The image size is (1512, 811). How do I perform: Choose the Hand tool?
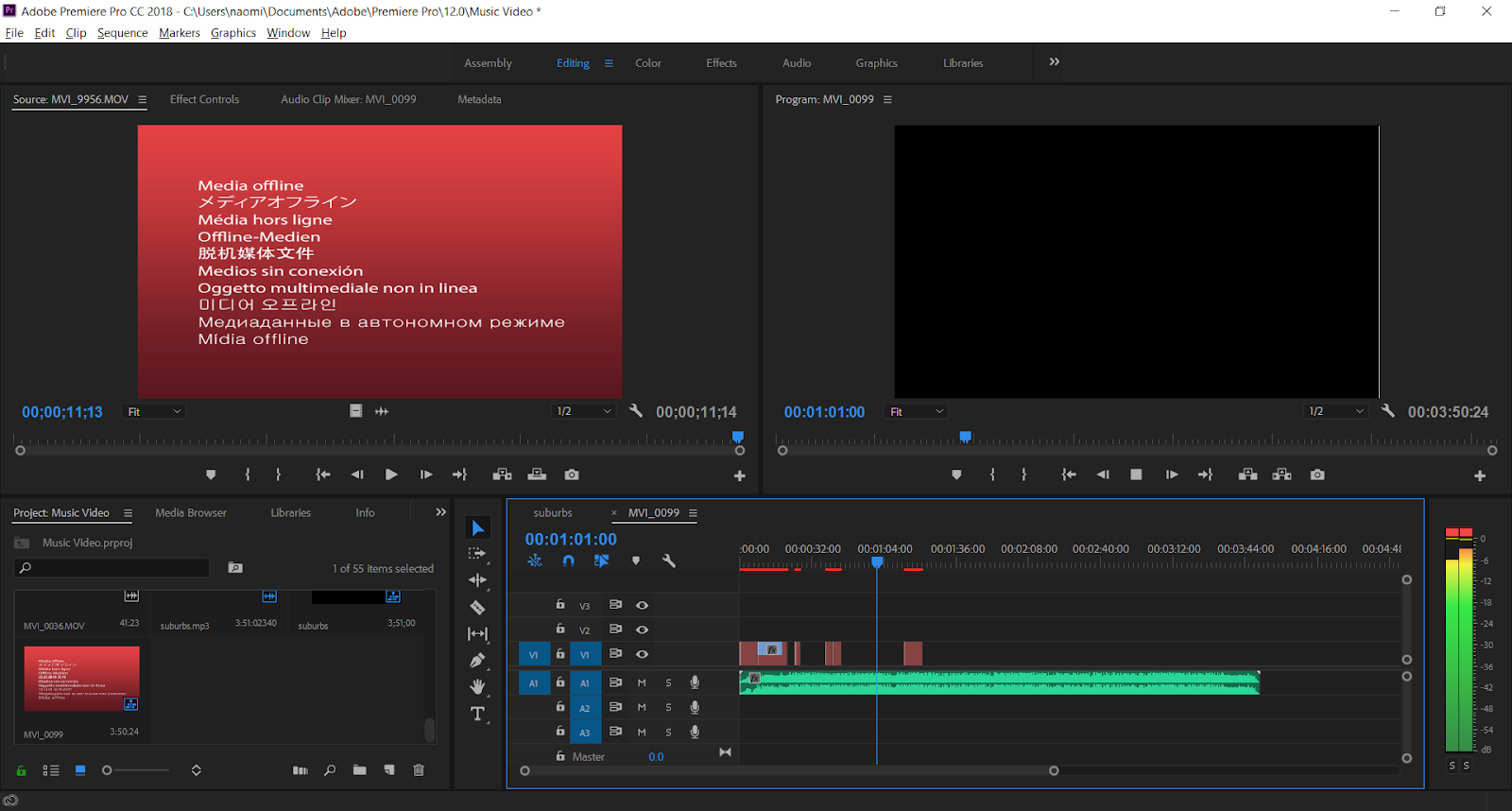477,686
